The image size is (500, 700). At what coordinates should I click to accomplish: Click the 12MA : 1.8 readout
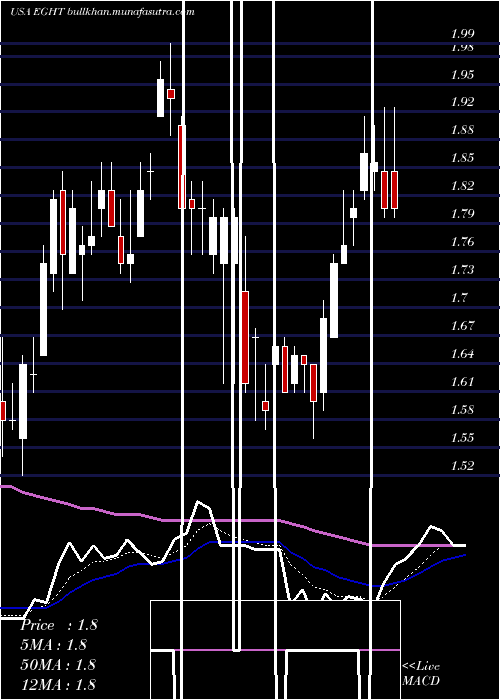[x=58, y=684]
